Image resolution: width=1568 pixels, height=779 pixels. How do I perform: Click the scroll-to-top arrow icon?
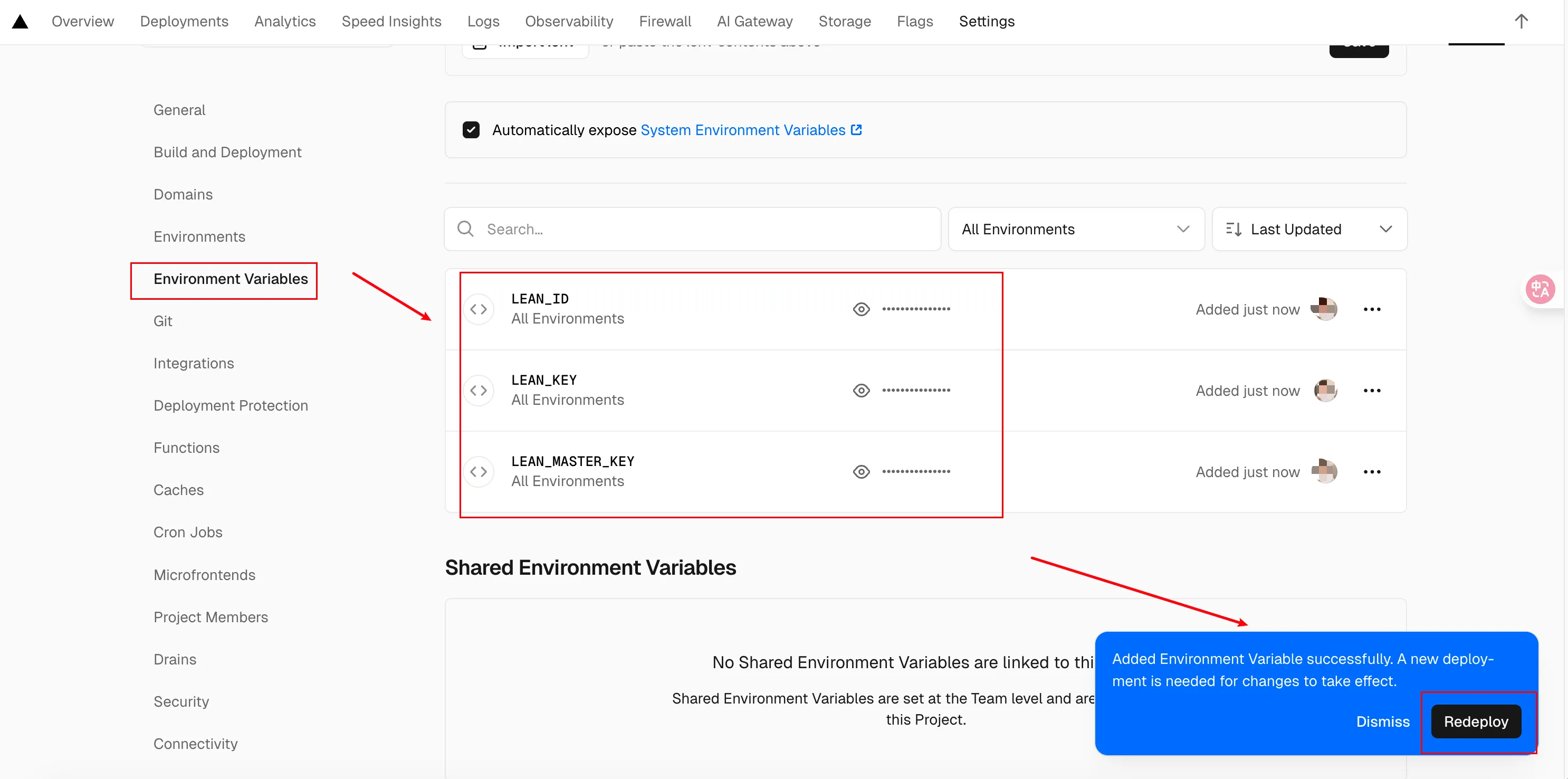(x=1521, y=22)
